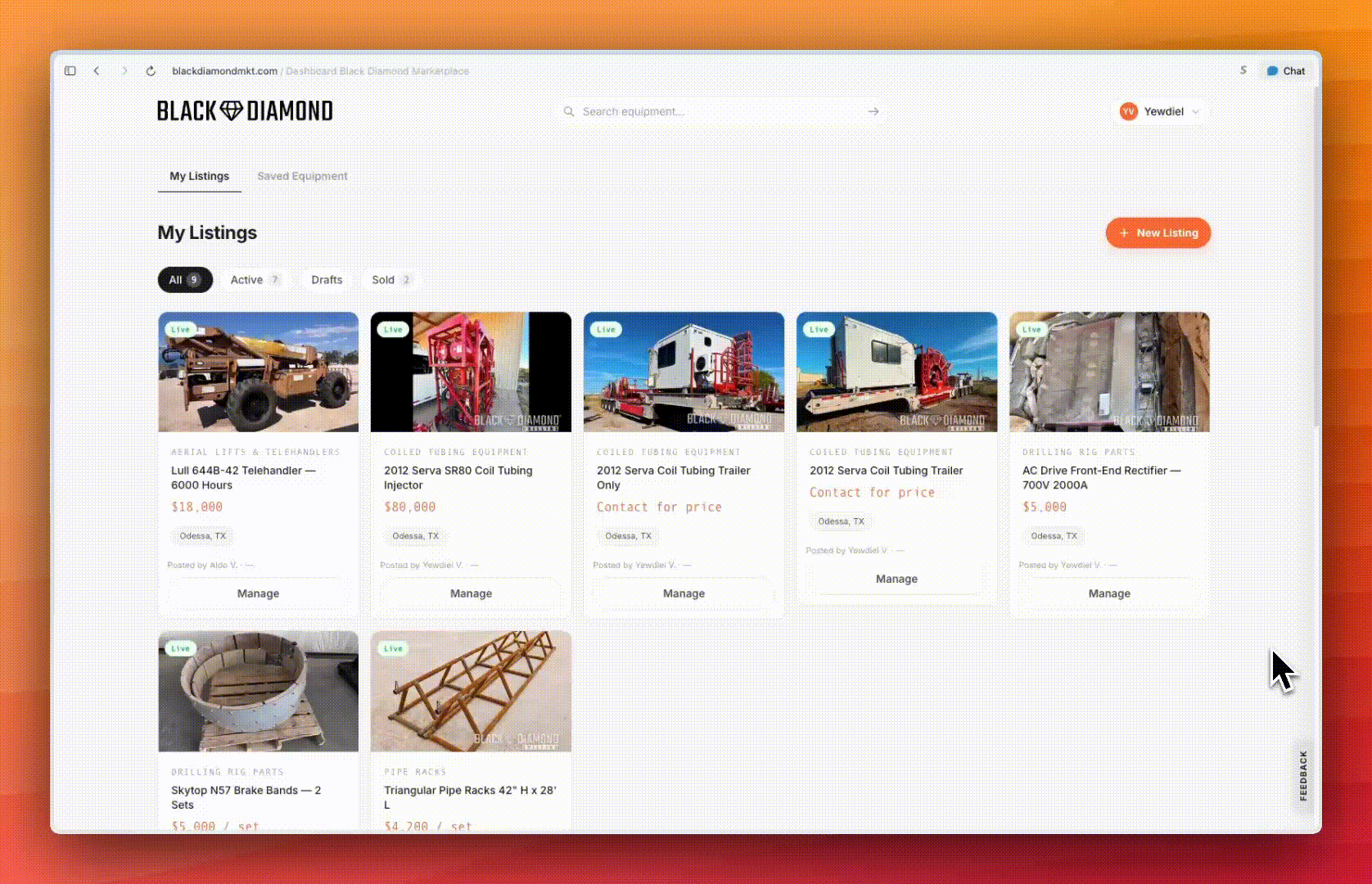The height and width of the screenshot is (884, 1372).
Task: Click the $5,000 rectifier price
Action: 1045,507
